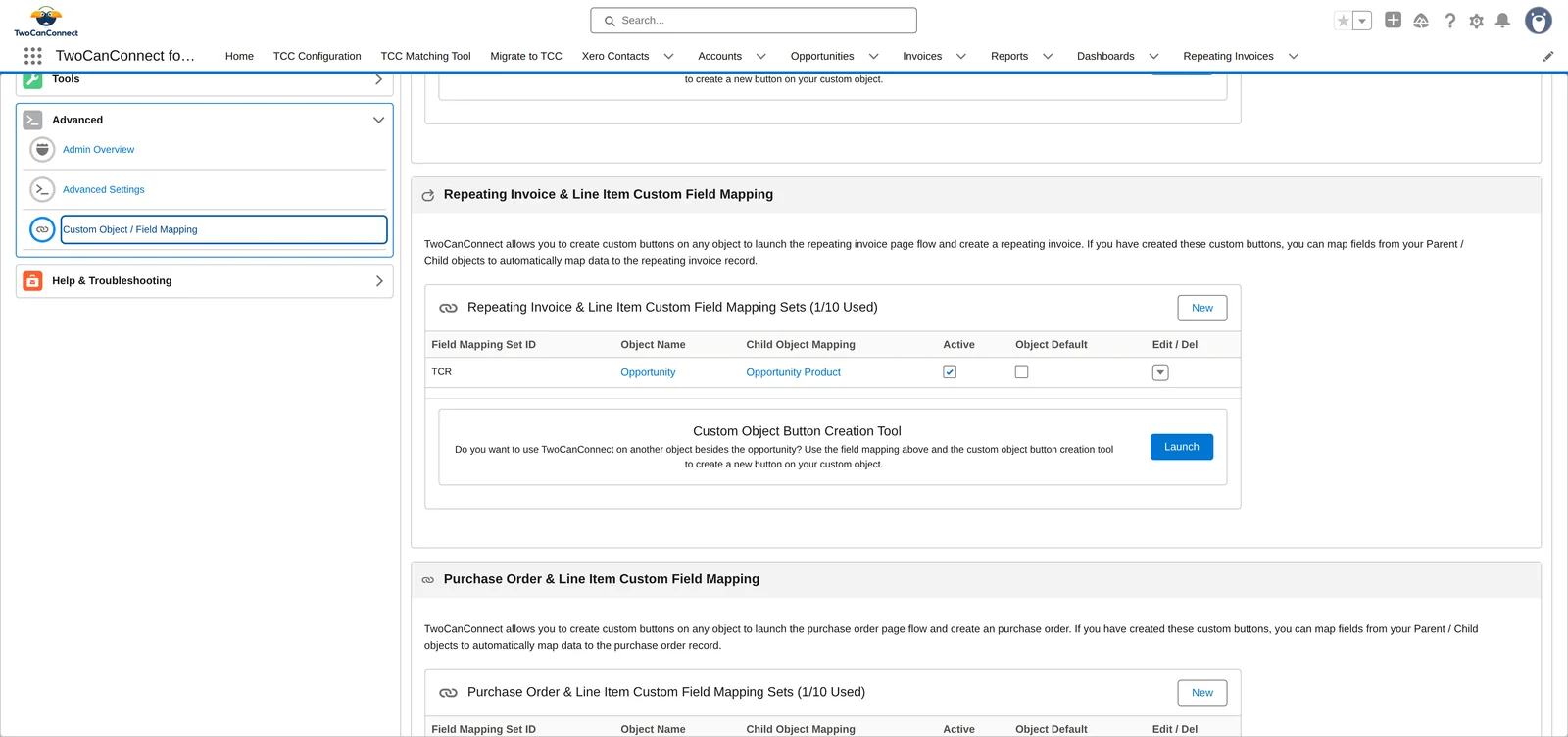The image size is (1568, 737).
Task: Open the Opportunities tab
Action: tap(822, 56)
